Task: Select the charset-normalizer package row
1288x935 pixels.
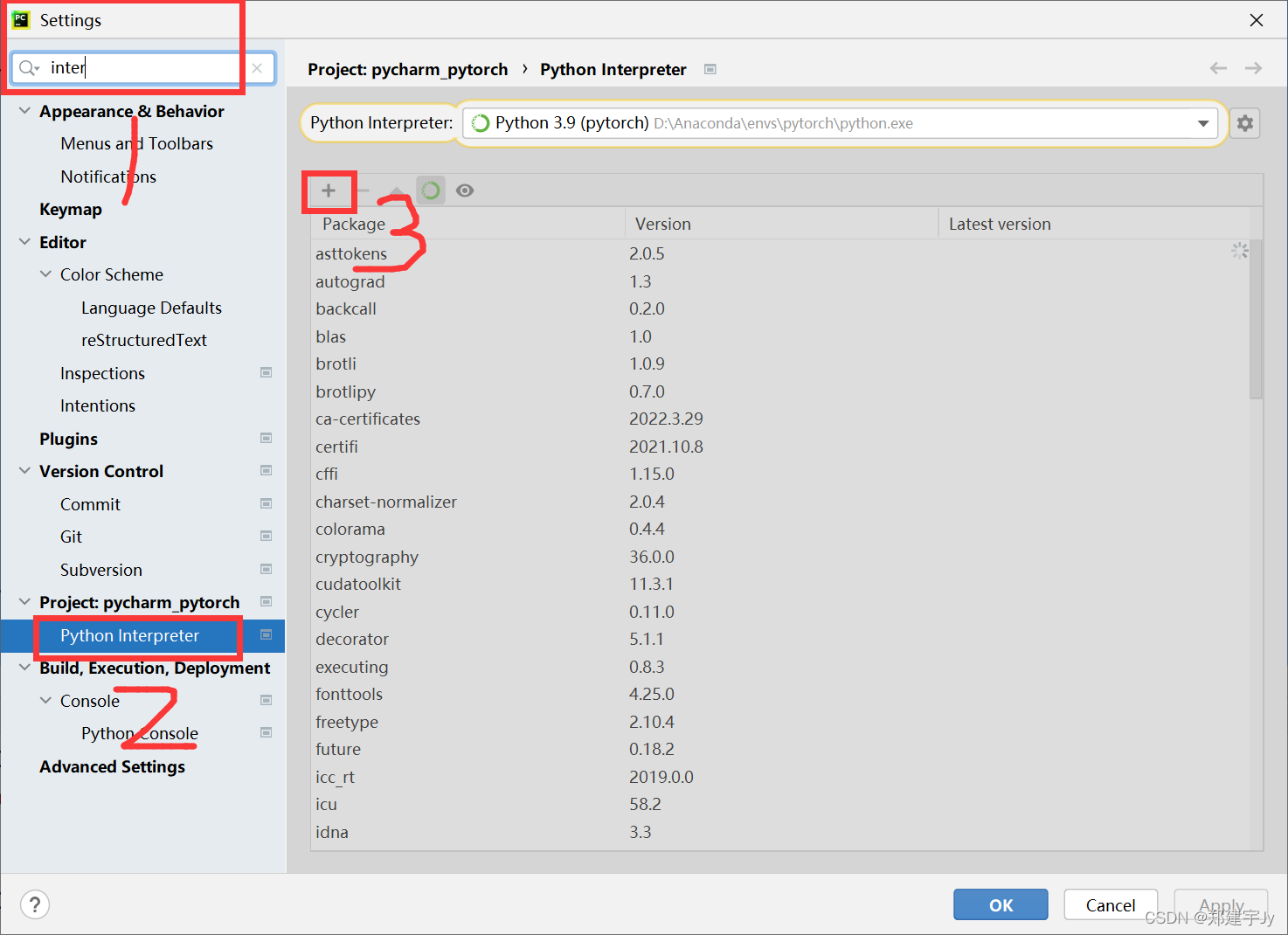Action: (780, 502)
